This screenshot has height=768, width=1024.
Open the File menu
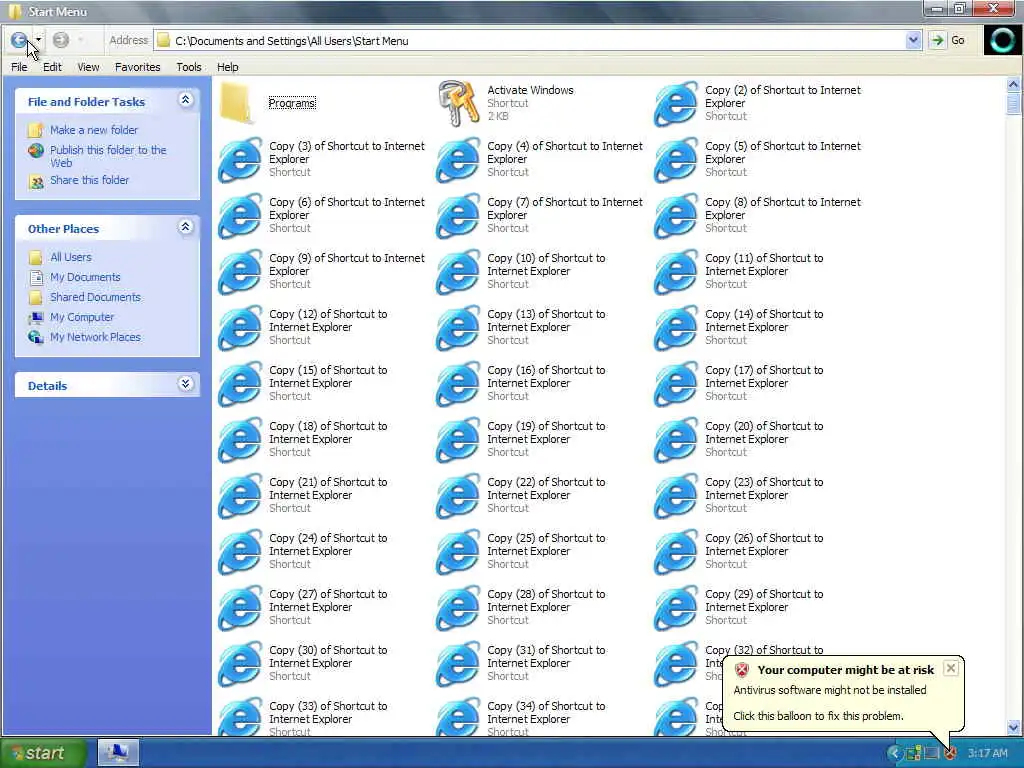19,67
